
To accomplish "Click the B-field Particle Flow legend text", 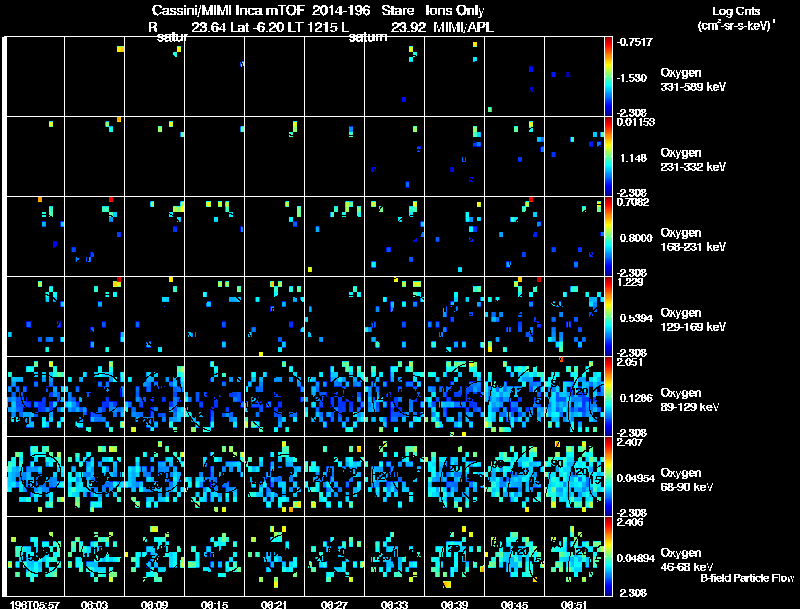I will [x=746, y=578].
